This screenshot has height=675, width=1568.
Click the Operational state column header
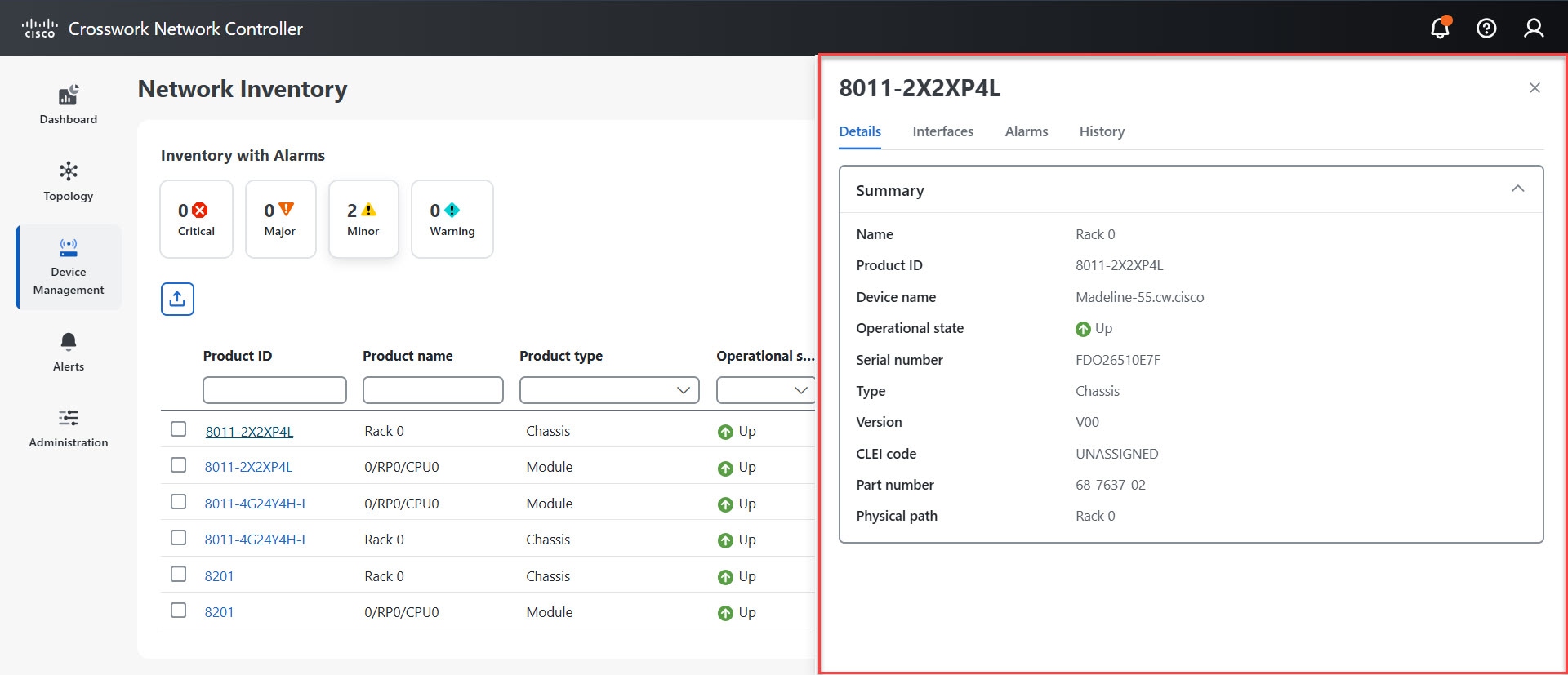765,356
